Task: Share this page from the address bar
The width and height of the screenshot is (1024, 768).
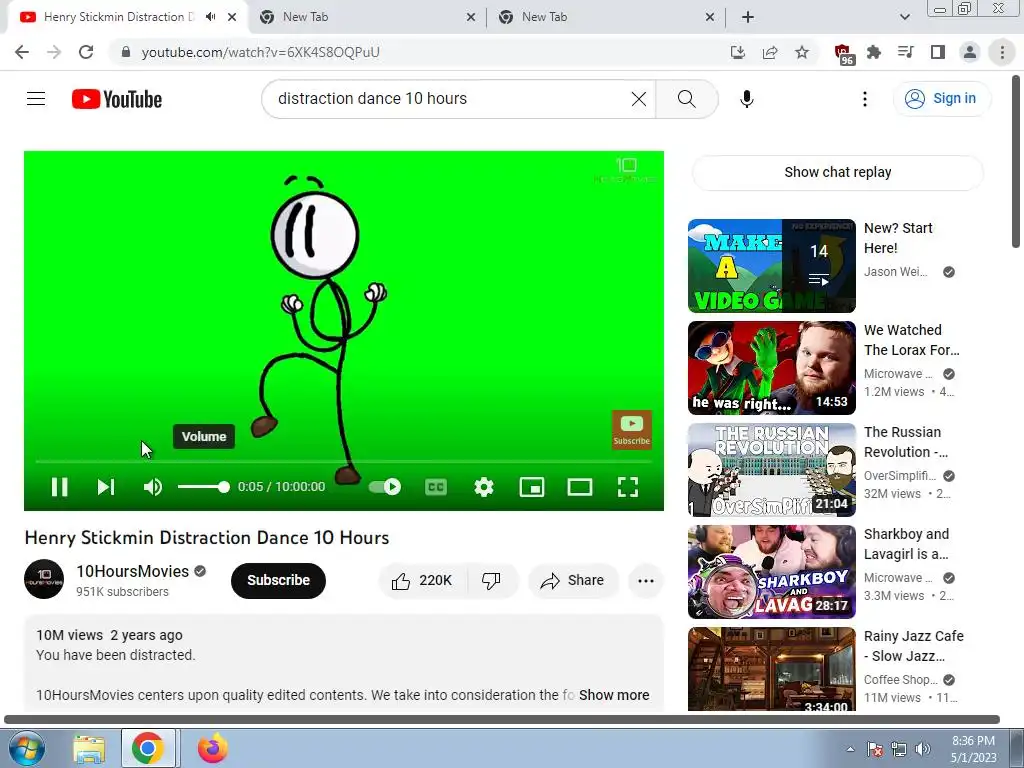Action: point(770,52)
